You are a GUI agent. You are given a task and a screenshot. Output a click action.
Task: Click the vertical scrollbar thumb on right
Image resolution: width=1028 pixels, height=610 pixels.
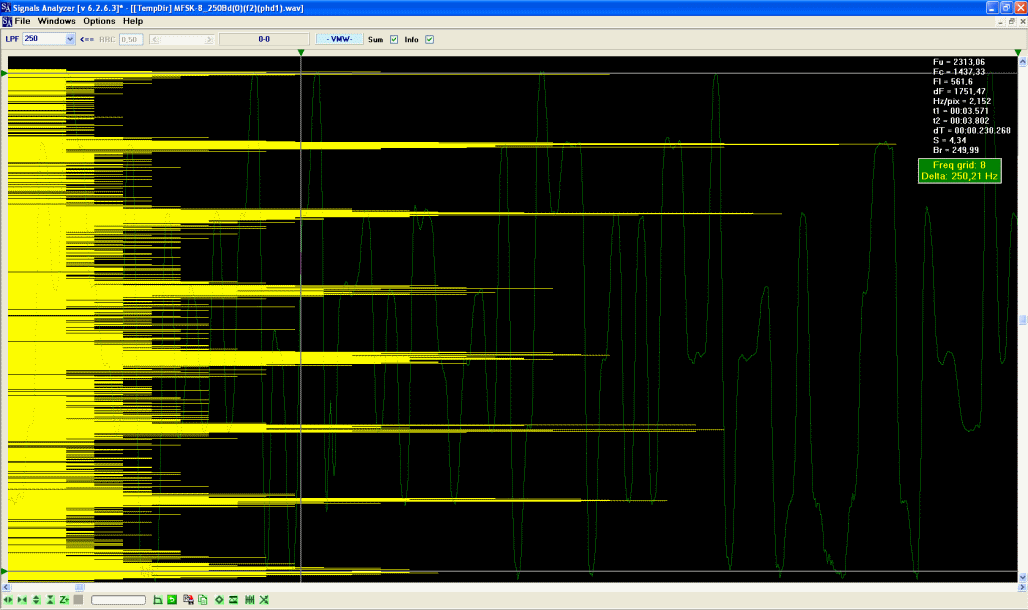point(1022,320)
